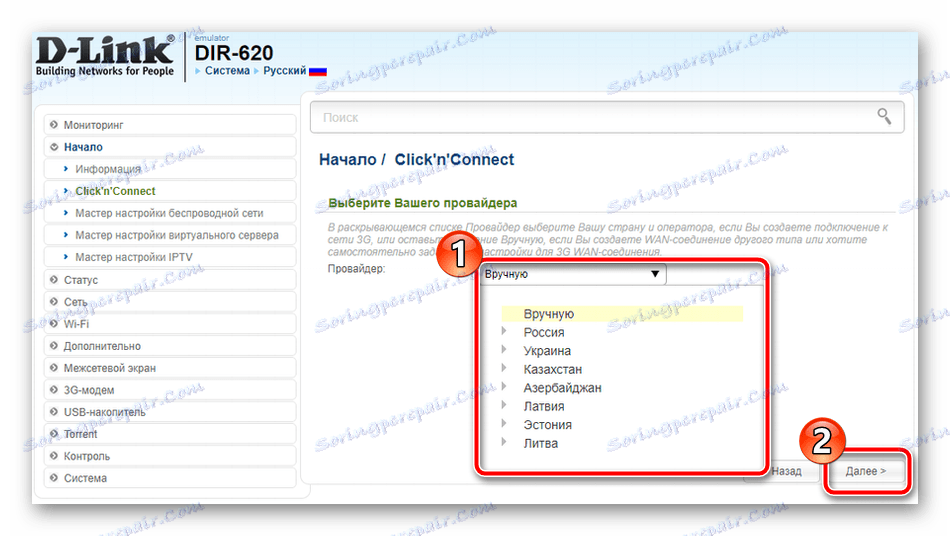
Task: Click the Статус section arrow icon
Action: (54, 280)
